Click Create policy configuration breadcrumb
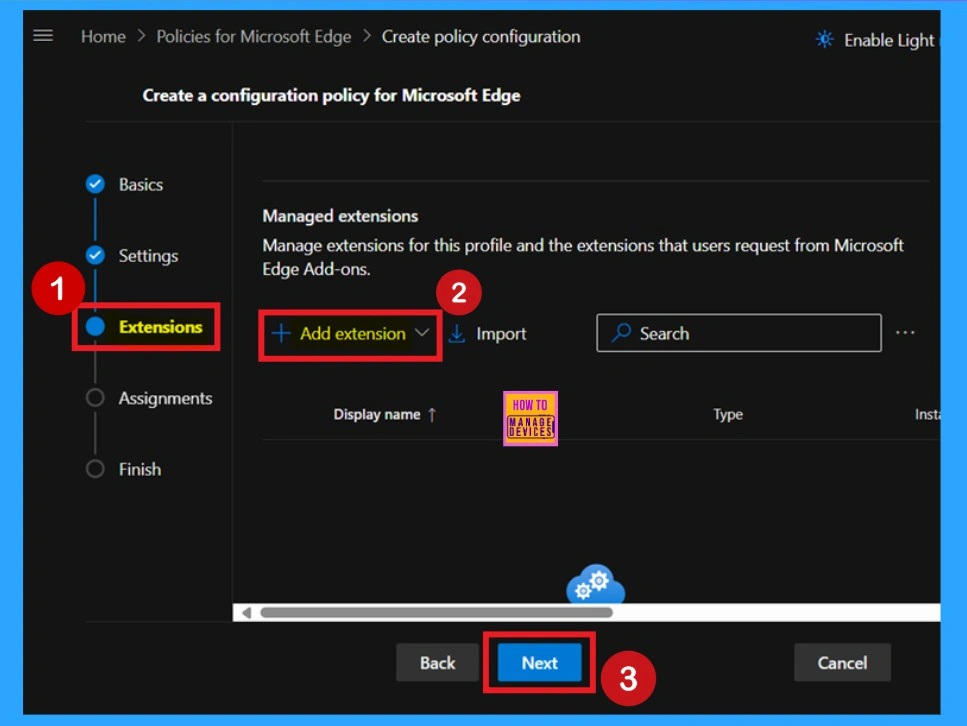 pos(481,37)
